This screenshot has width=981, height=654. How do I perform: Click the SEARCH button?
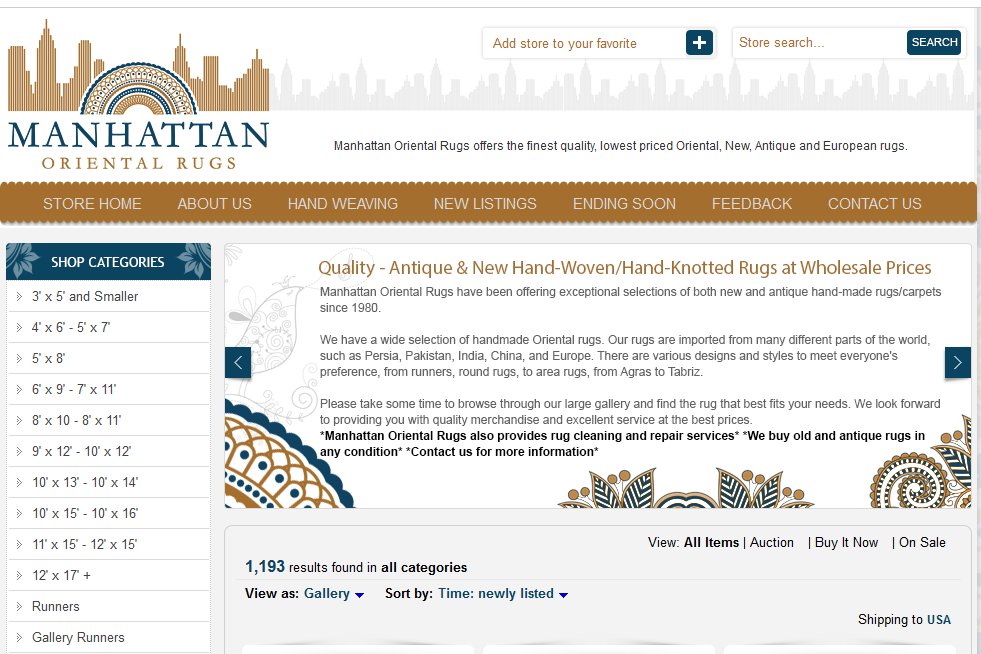pos(934,43)
